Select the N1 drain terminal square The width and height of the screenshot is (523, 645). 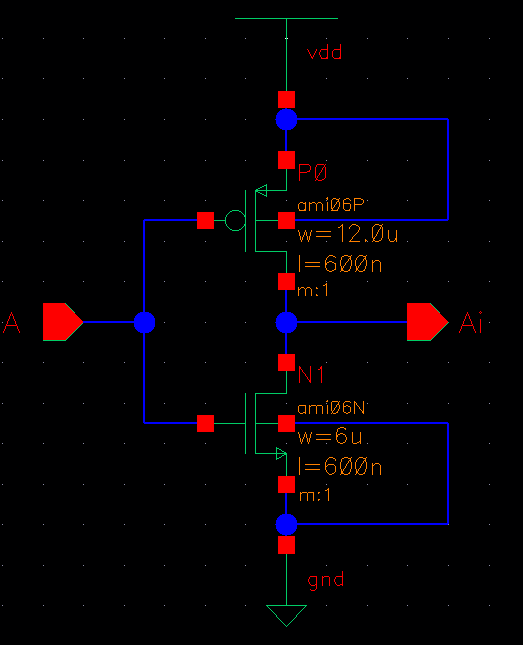(x=286, y=362)
